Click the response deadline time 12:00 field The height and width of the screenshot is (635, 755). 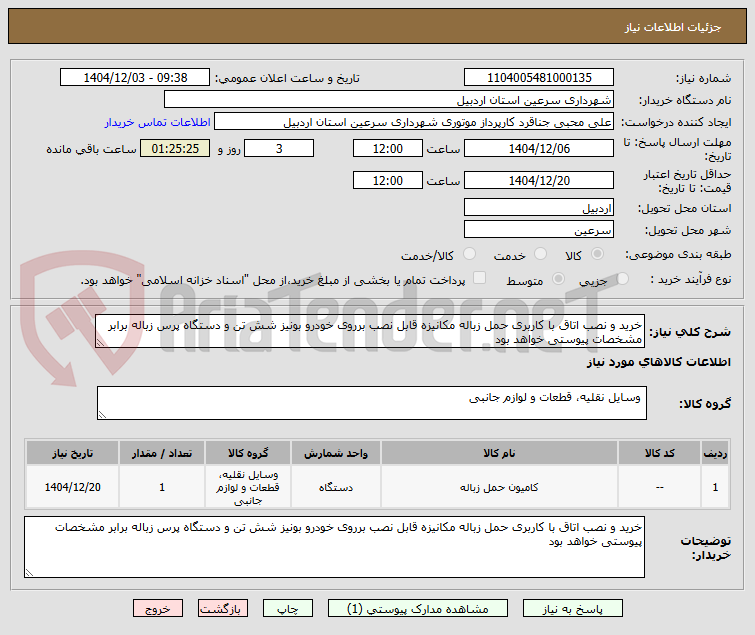[388, 148]
